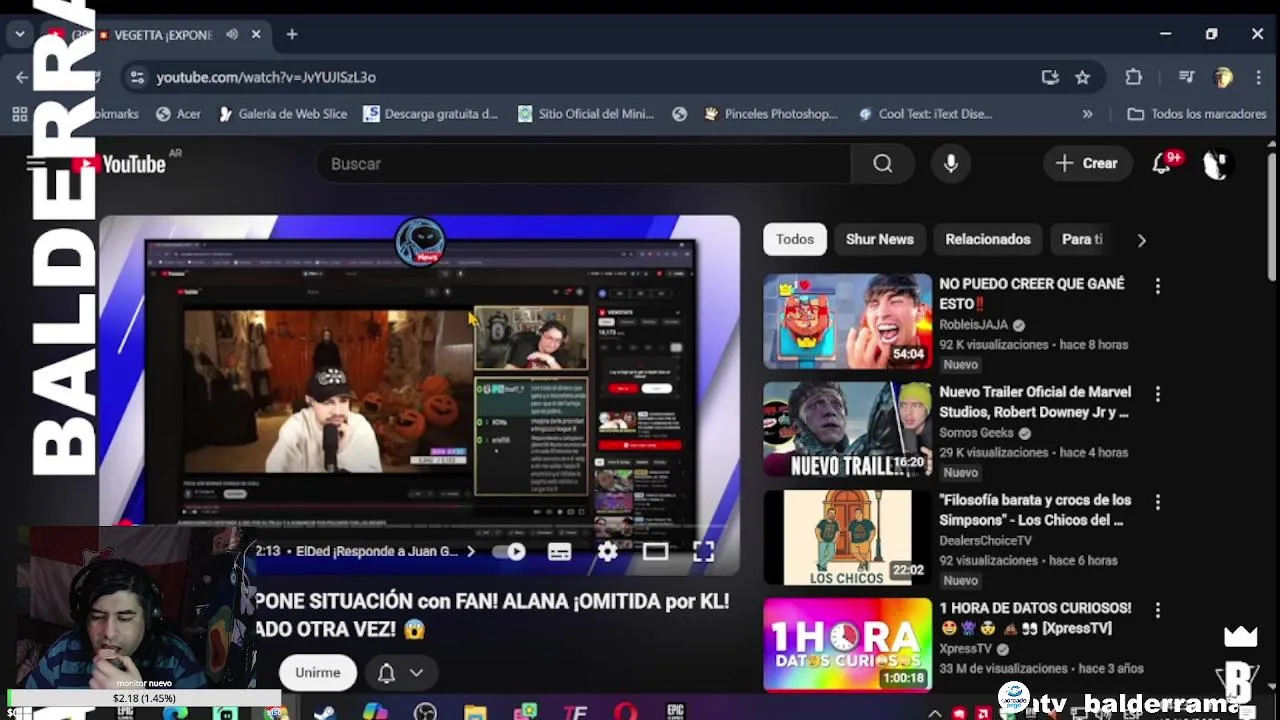Show hidden system tray icons
1280x720 pixels.
point(935,713)
